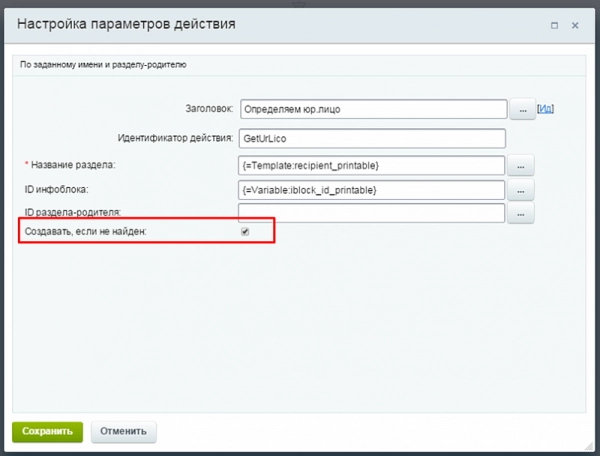600x456 pixels.
Task: Open the [Ид] link
Action: pyautogui.click(x=546, y=108)
